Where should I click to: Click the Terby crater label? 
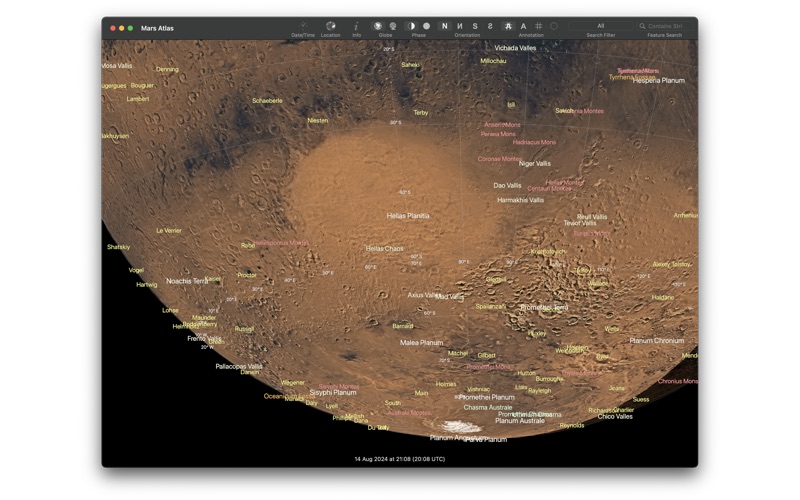pos(420,113)
